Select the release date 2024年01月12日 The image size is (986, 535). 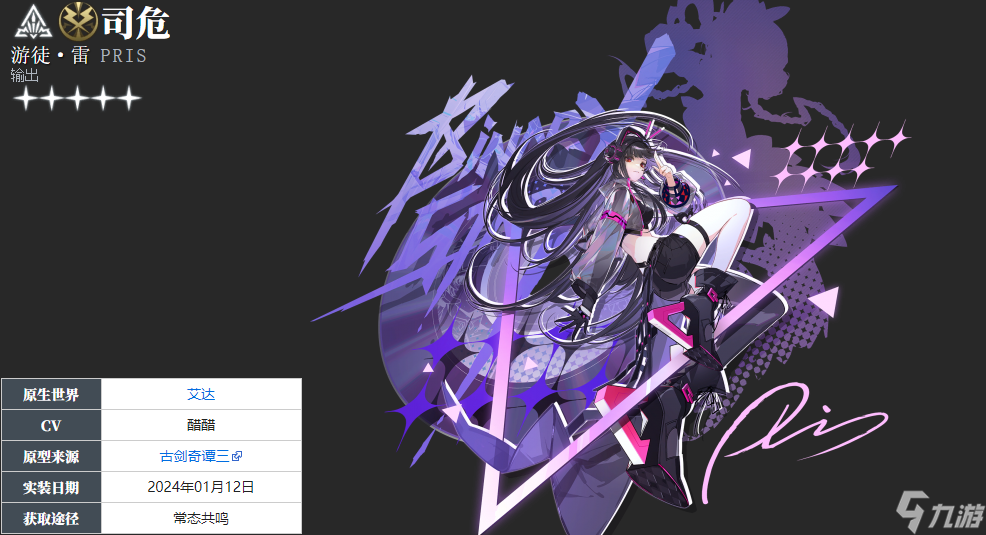click(201, 487)
